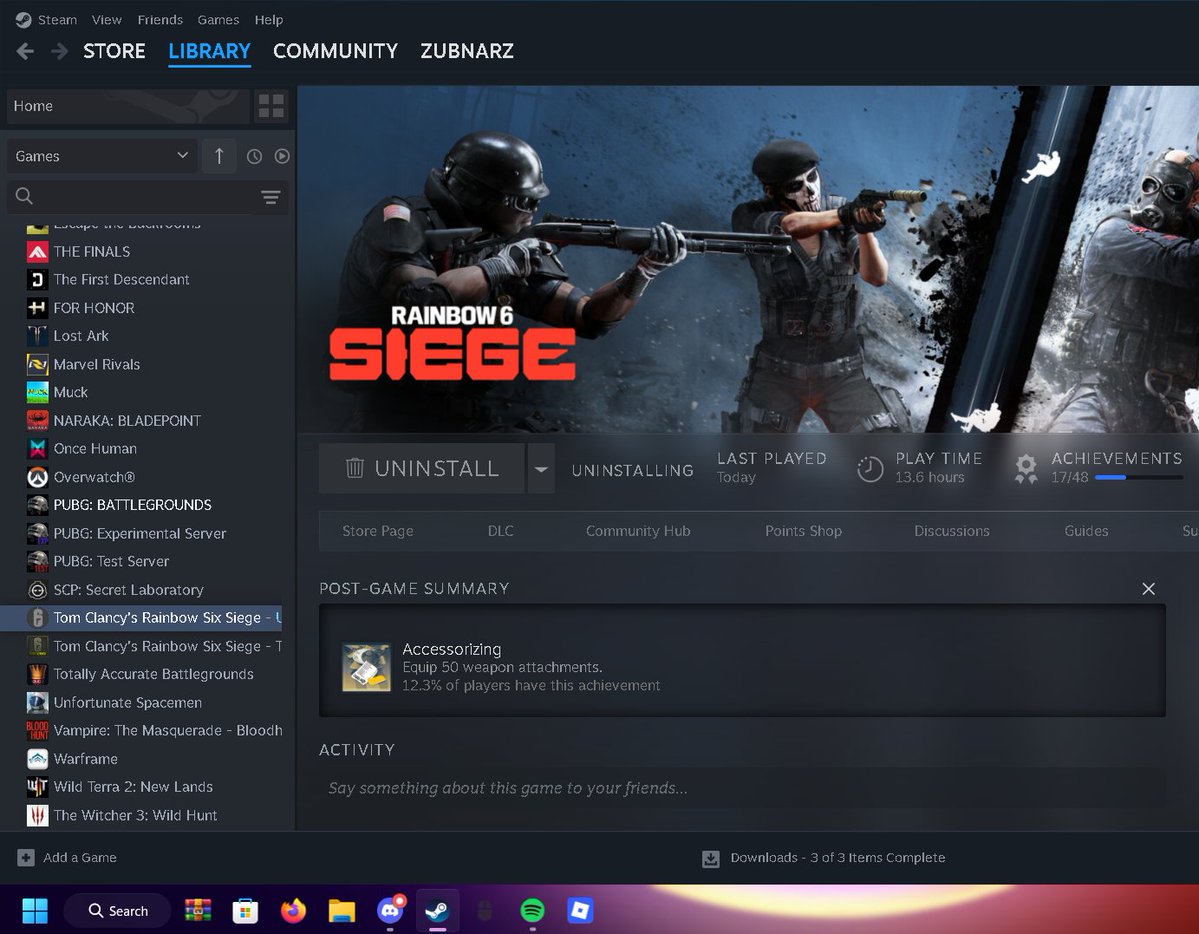This screenshot has width=1199, height=934.
Task: Open the Discussions link
Action: [x=951, y=531]
